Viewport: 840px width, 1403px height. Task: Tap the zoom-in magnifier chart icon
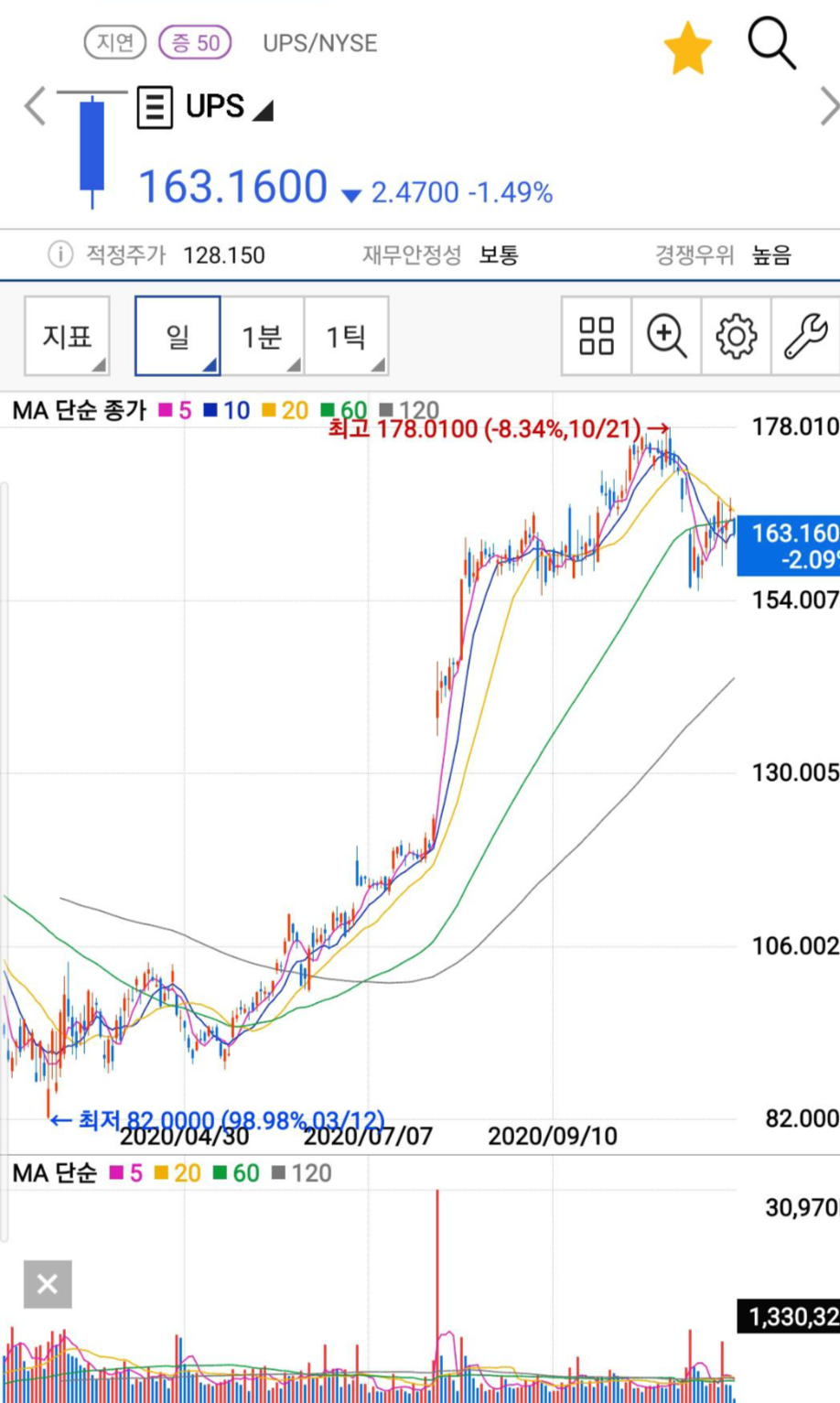tap(666, 336)
